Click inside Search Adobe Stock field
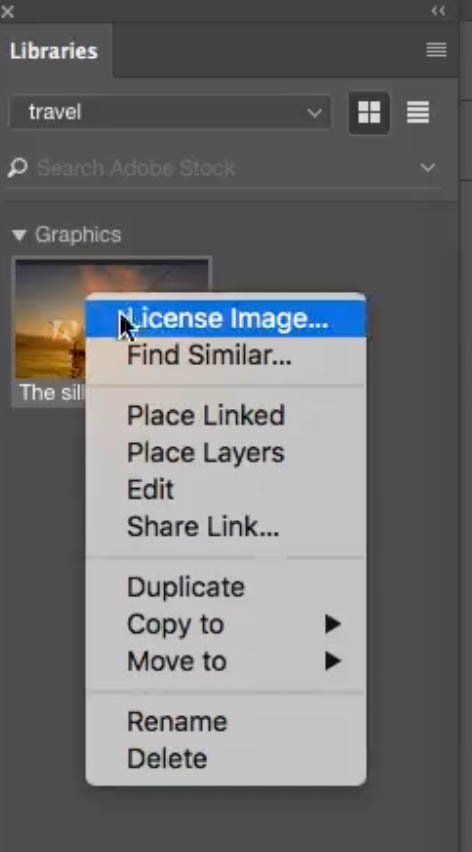Image resolution: width=472 pixels, height=852 pixels. (x=225, y=168)
